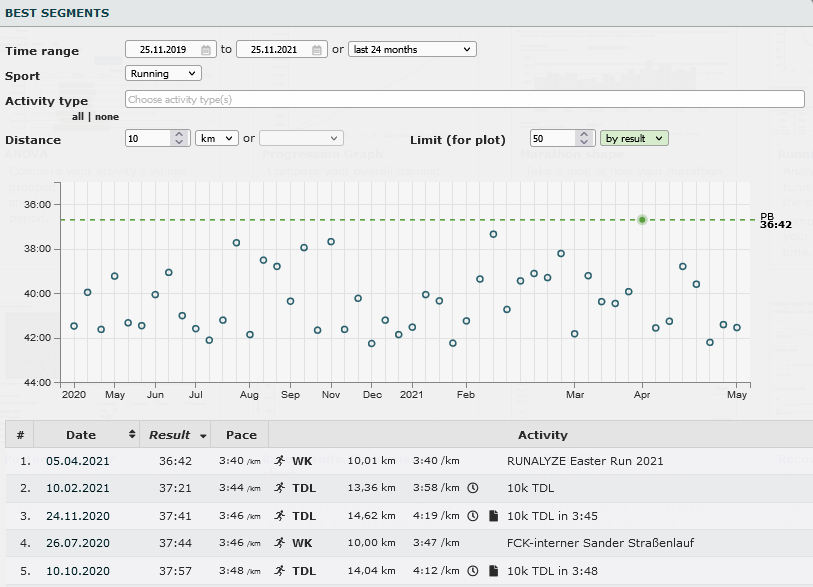The image size is (813, 587).
Task: Click clock icon in 10.02.2021 row
Action: [472, 488]
